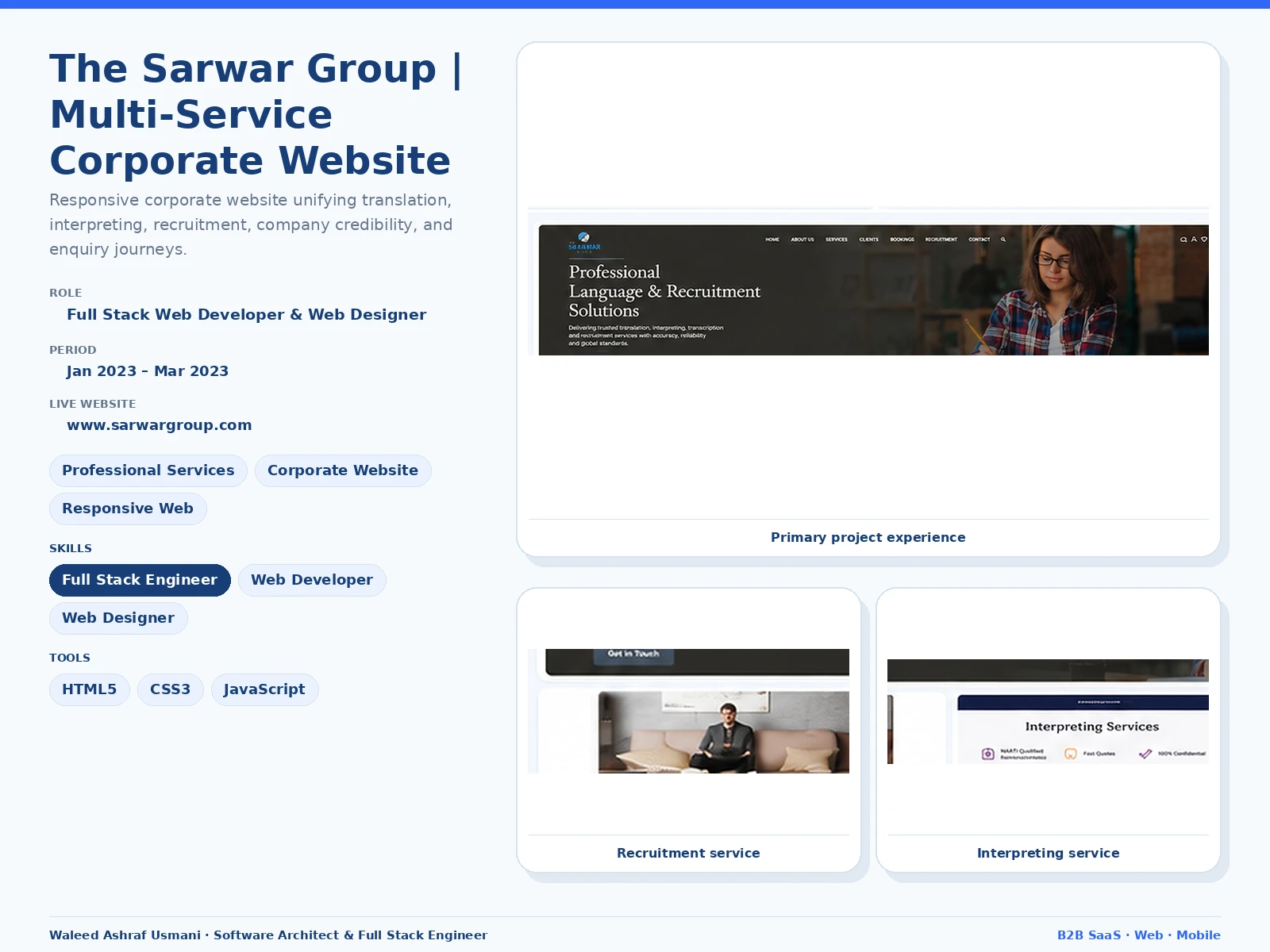1270x952 pixels.
Task: Click the 'ROLE' section label
Action: point(66,293)
